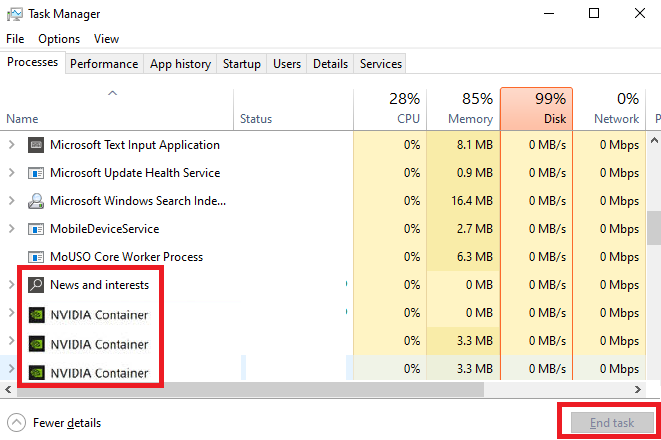This screenshot has height=440, width=661.
Task: Switch to the Performance tab
Action: pos(105,64)
